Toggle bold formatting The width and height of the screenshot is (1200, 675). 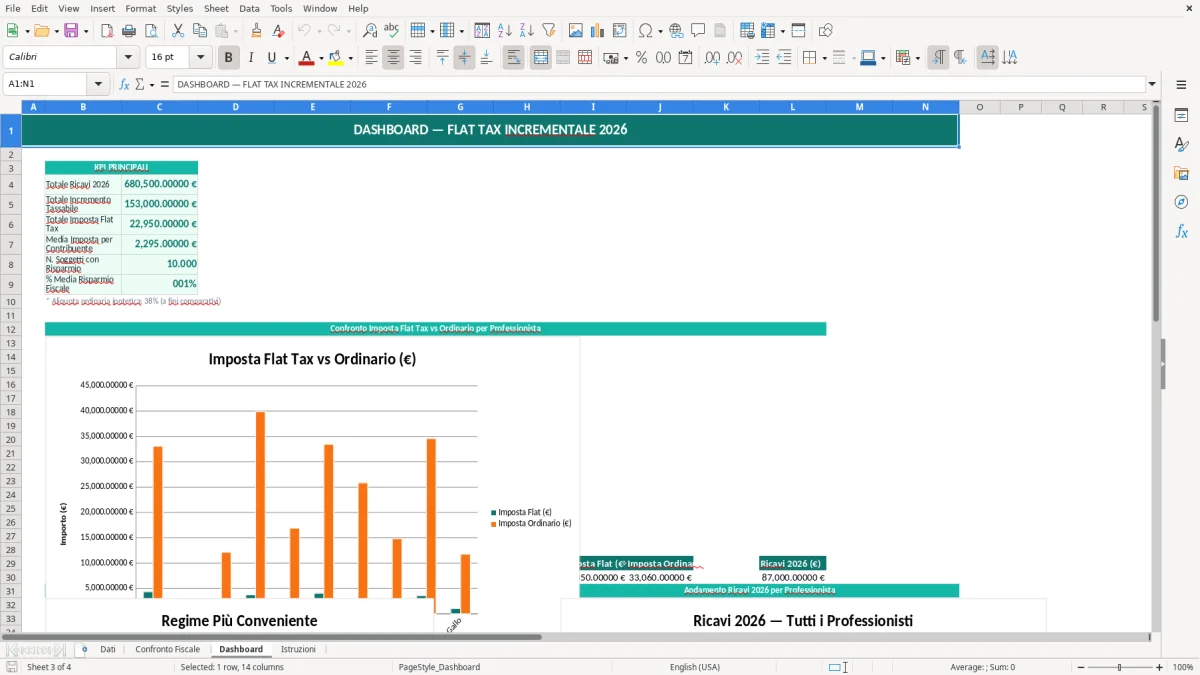(x=229, y=58)
